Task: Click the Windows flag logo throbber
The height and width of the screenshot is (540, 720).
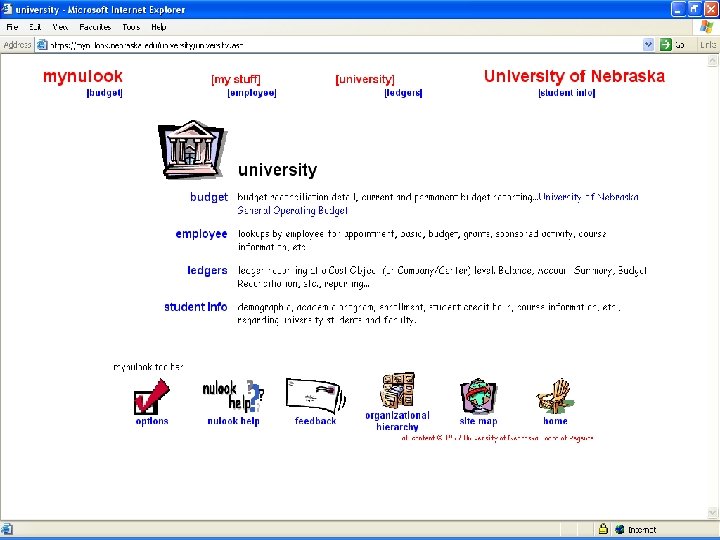Action: (x=706, y=27)
